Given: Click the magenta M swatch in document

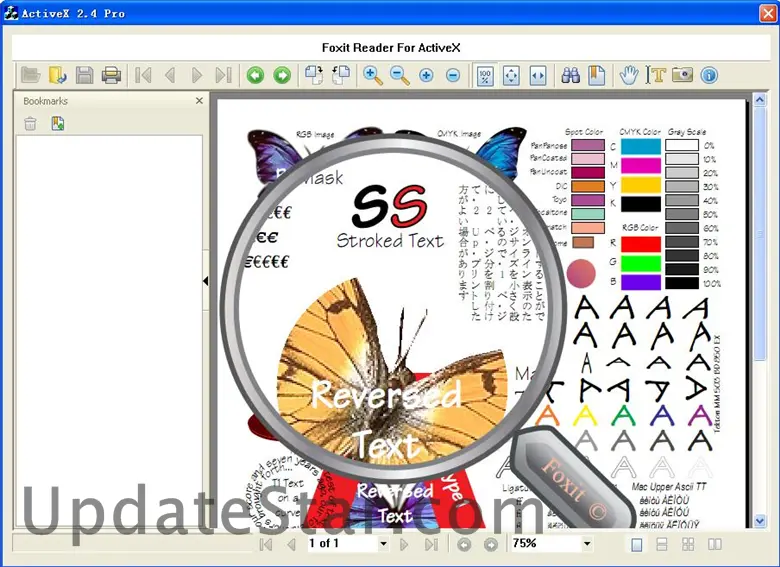Looking at the screenshot, I should [641, 166].
